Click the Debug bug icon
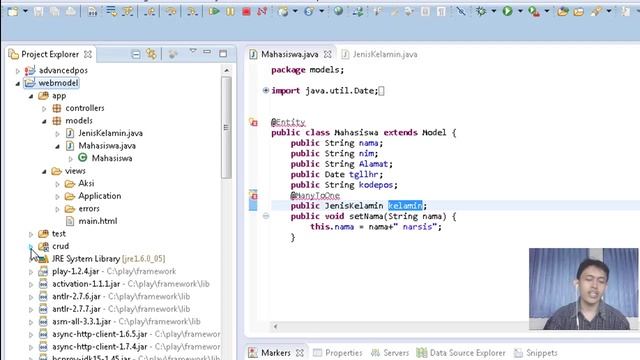Image resolution: width=640 pixels, height=360 pixels. (481, 11)
